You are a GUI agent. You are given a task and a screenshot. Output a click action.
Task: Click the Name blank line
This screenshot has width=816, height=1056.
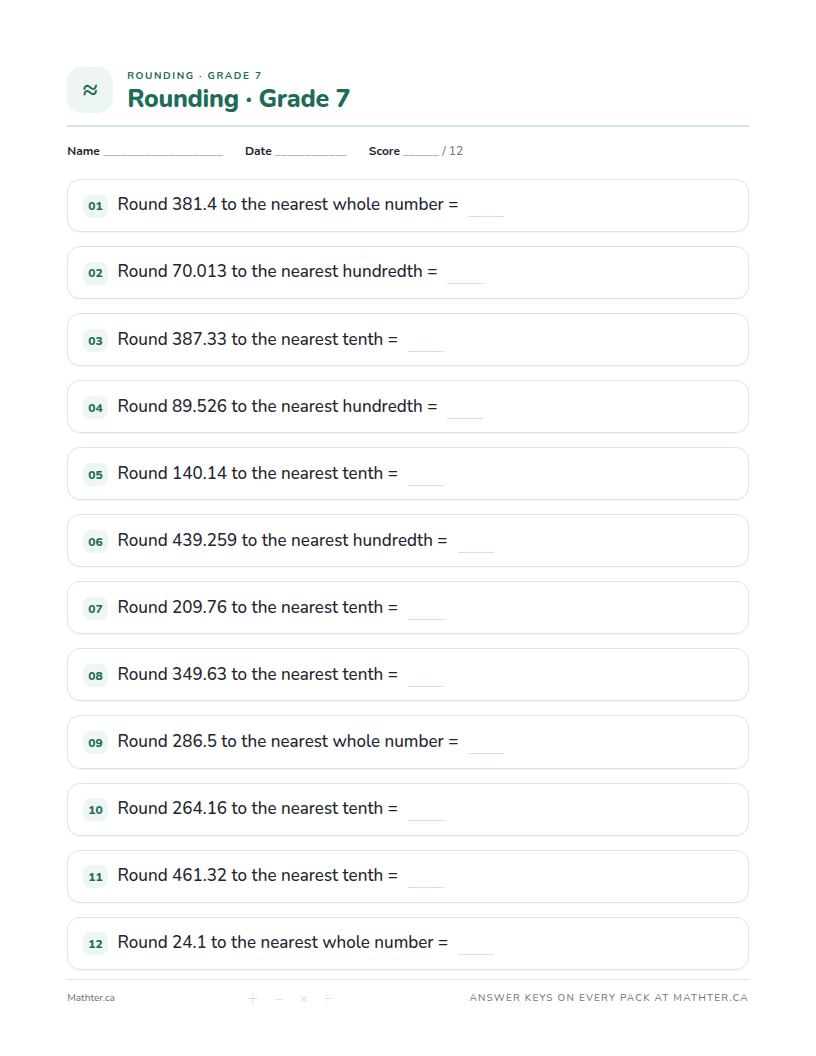pyautogui.click(x=163, y=154)
